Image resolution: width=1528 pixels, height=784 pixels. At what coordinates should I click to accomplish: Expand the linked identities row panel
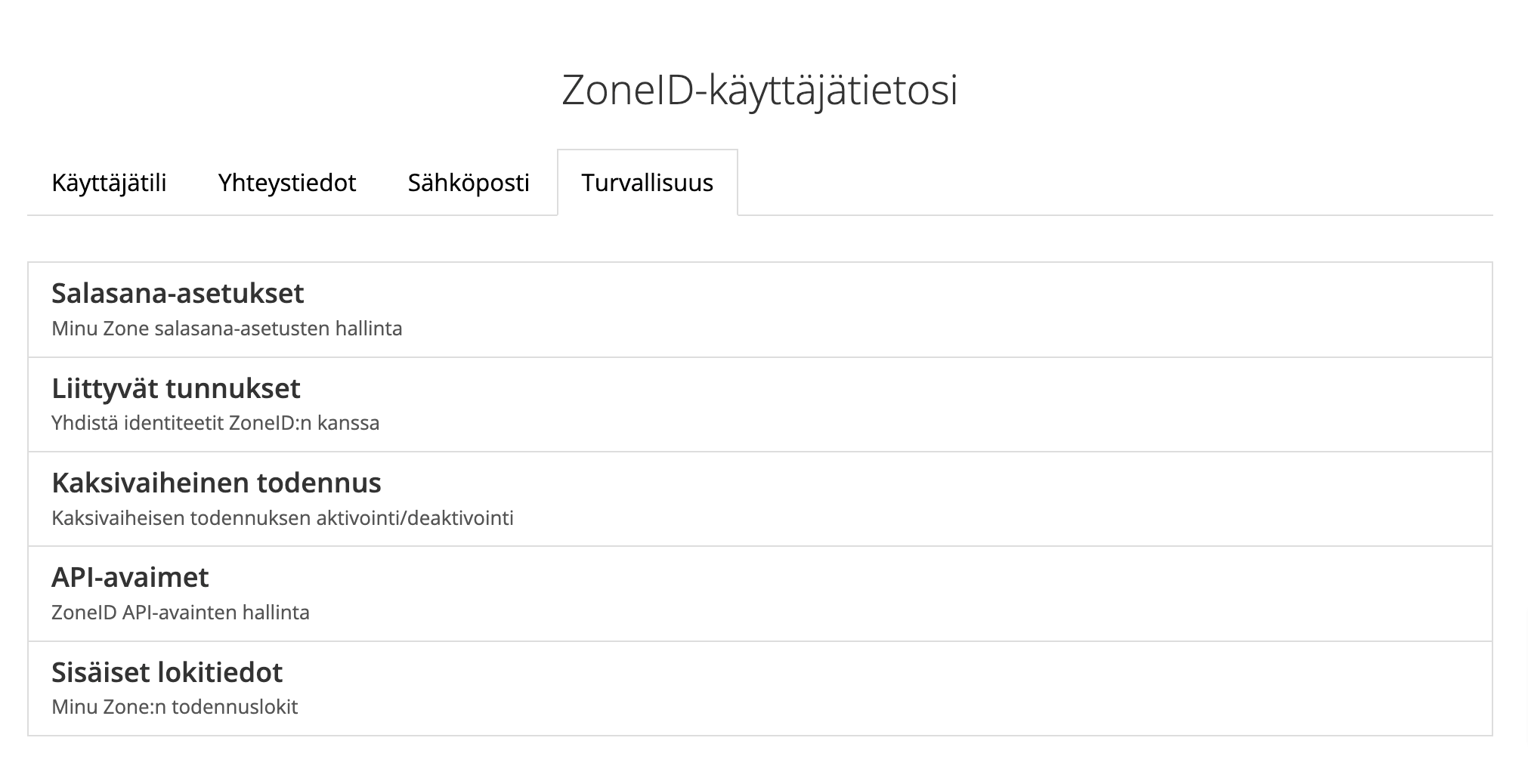tap(907, 405)
